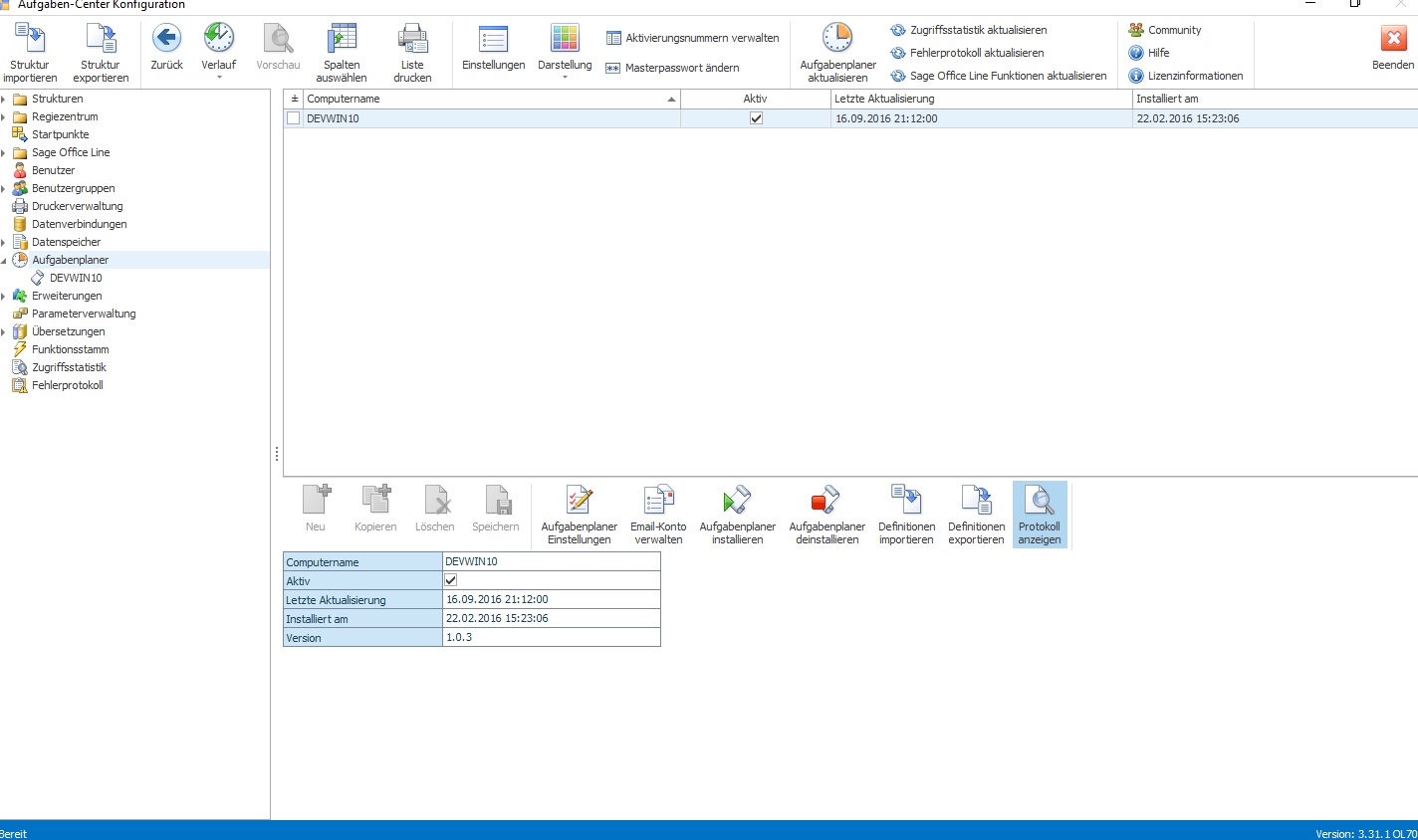Expand the Erweiterungen tree node
Screen dimensions: 1418x840
pos(4,296)
